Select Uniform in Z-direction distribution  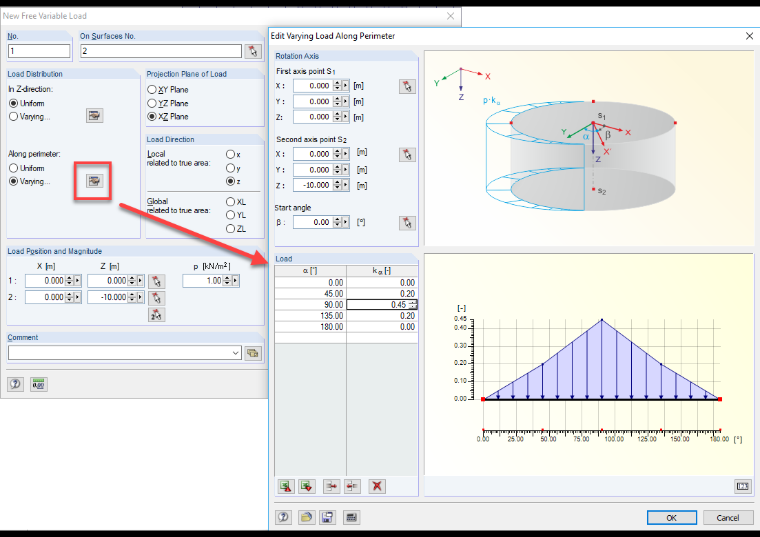[x=14, y=103]
